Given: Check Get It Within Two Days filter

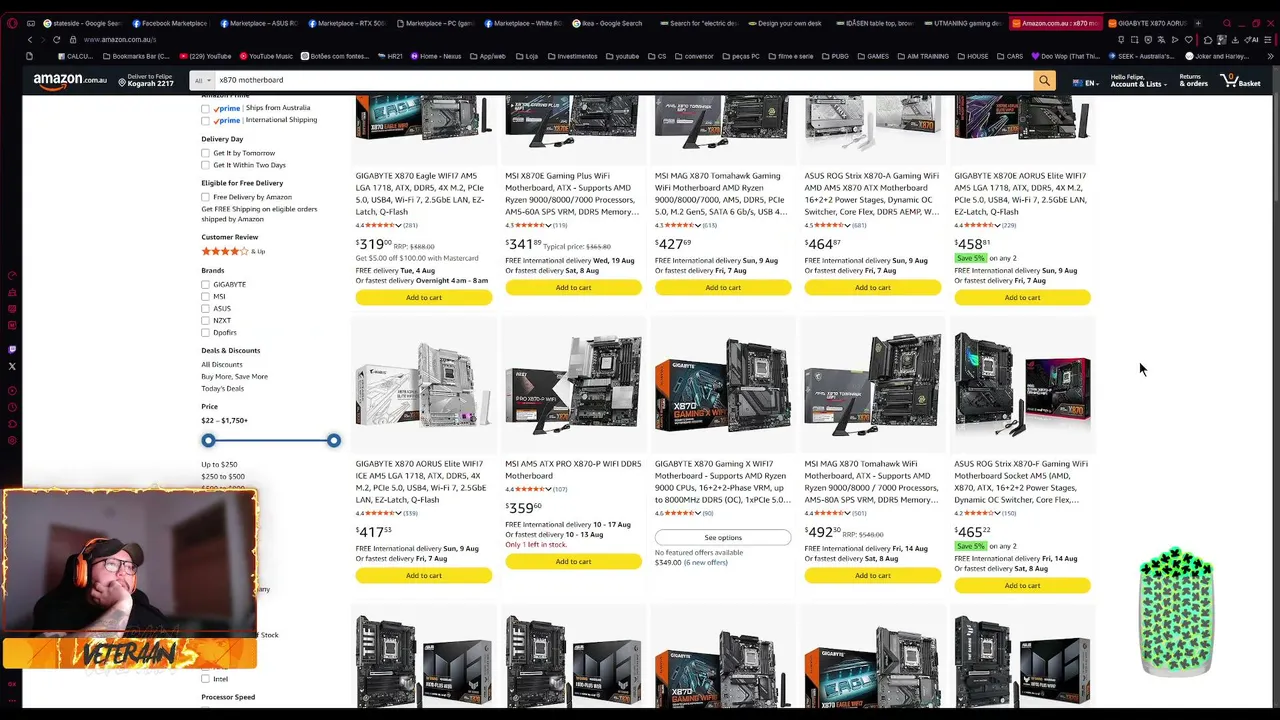Looking at the screenshot, I should (205, 165).
